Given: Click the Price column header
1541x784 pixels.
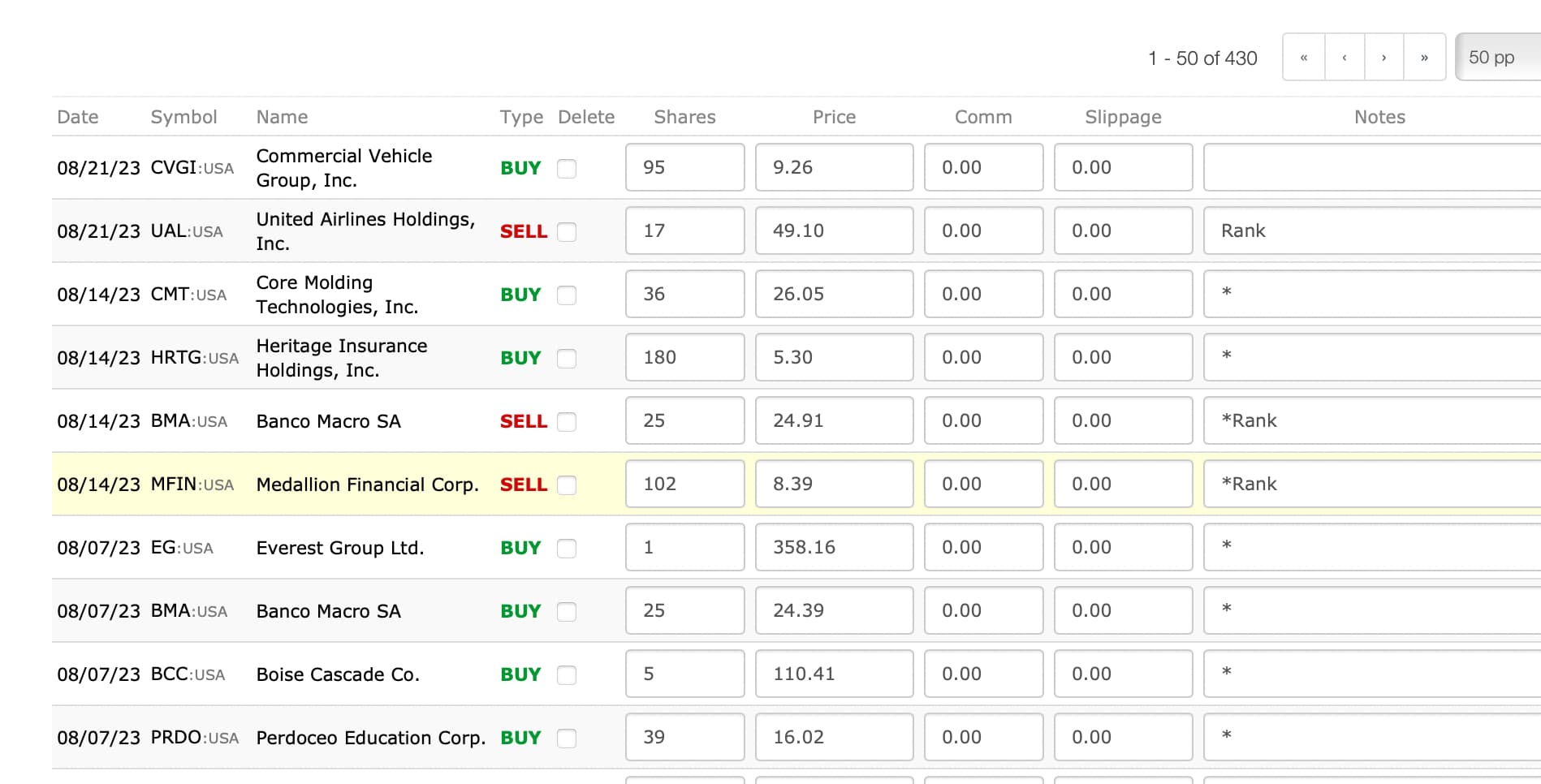Looking at the screenshot, I should [834, 117].
